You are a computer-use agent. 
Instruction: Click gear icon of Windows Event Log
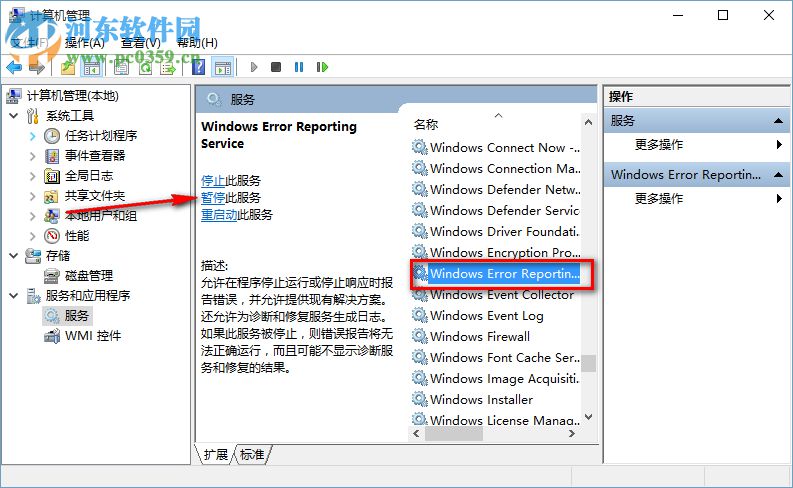(x=420, y=315)
